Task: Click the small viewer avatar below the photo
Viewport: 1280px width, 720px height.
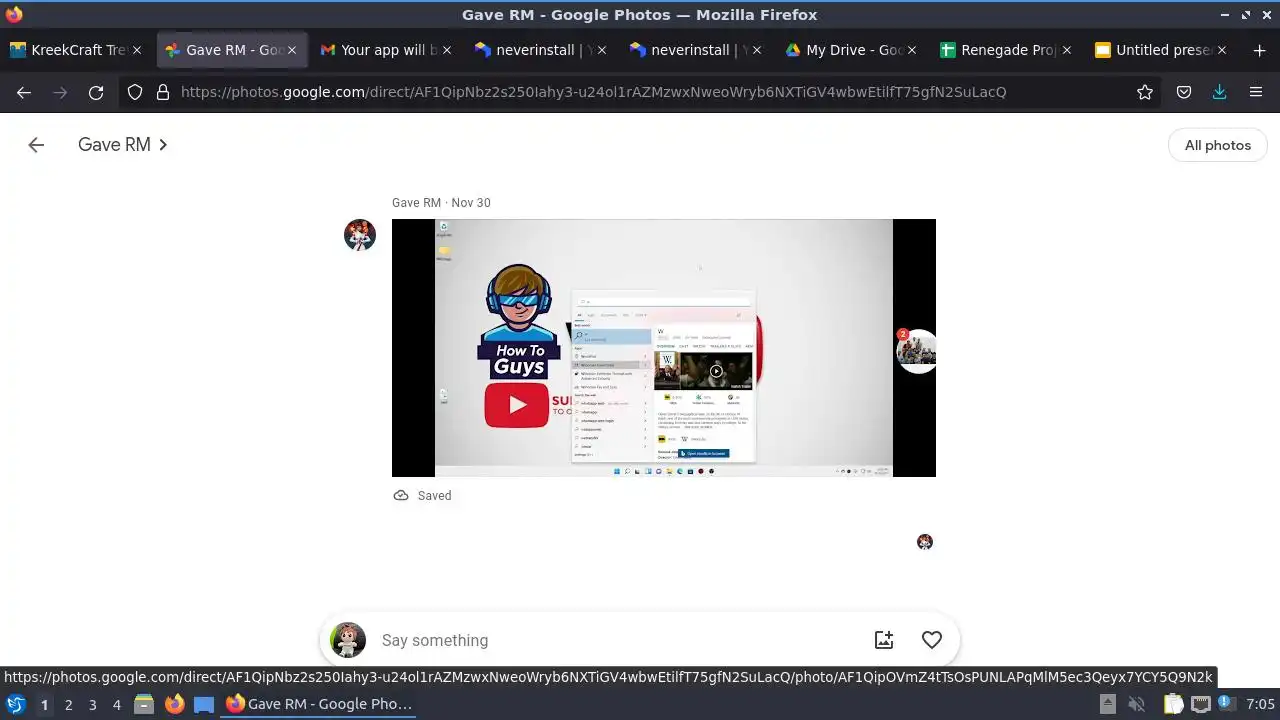Action: click(x=925, y=542)
